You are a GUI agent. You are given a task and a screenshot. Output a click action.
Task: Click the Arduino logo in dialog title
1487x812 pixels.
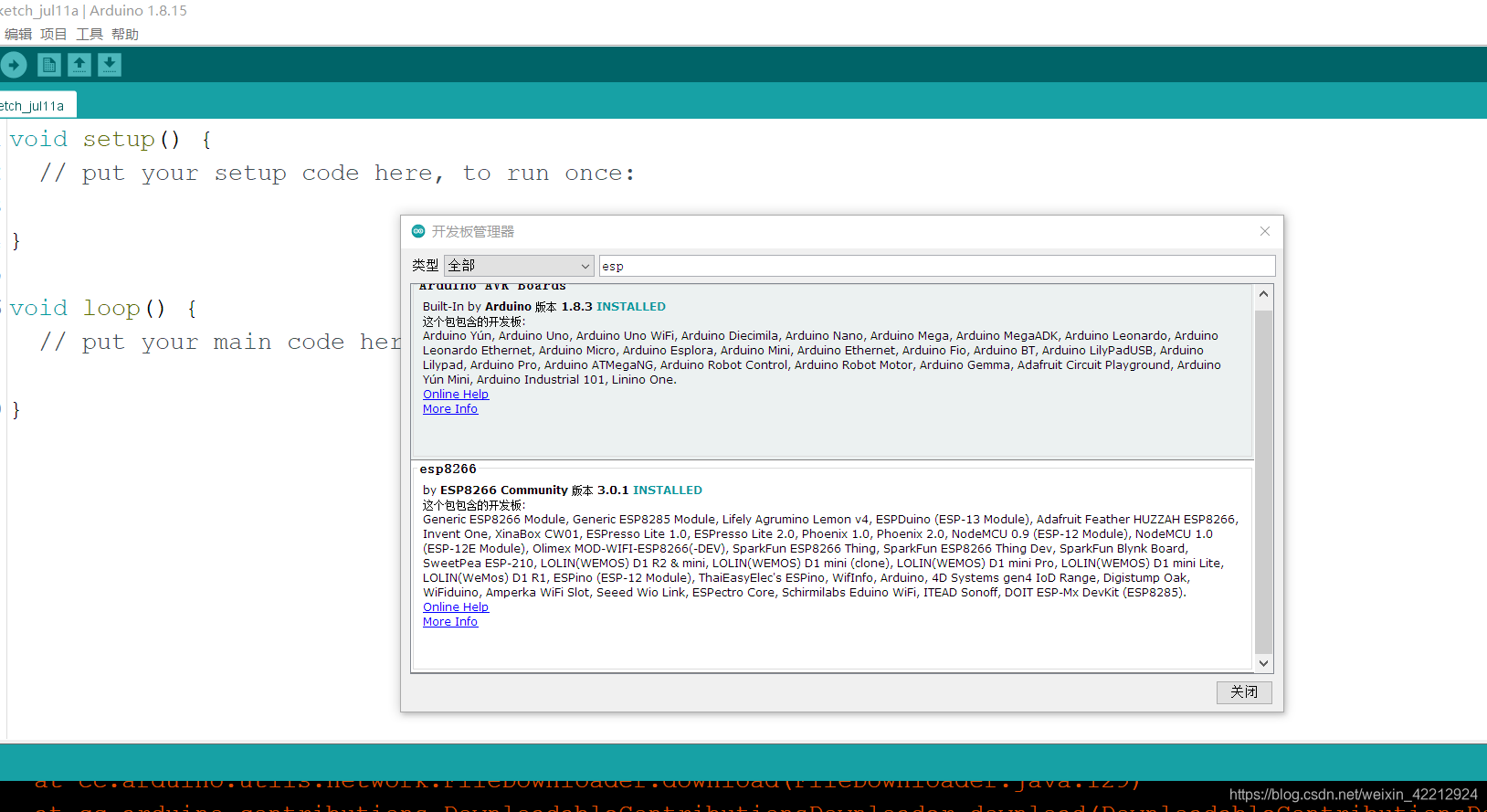click(x=418, y=231)
